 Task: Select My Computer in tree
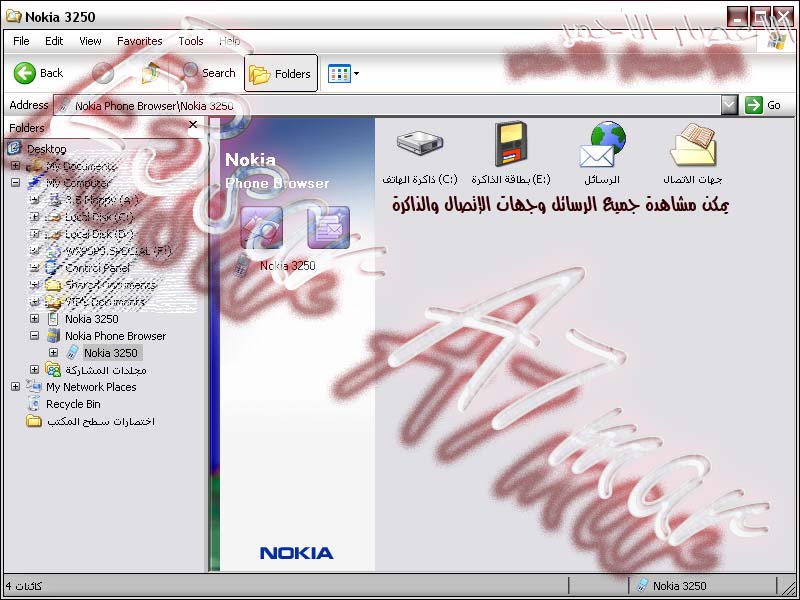click(78, 183)
